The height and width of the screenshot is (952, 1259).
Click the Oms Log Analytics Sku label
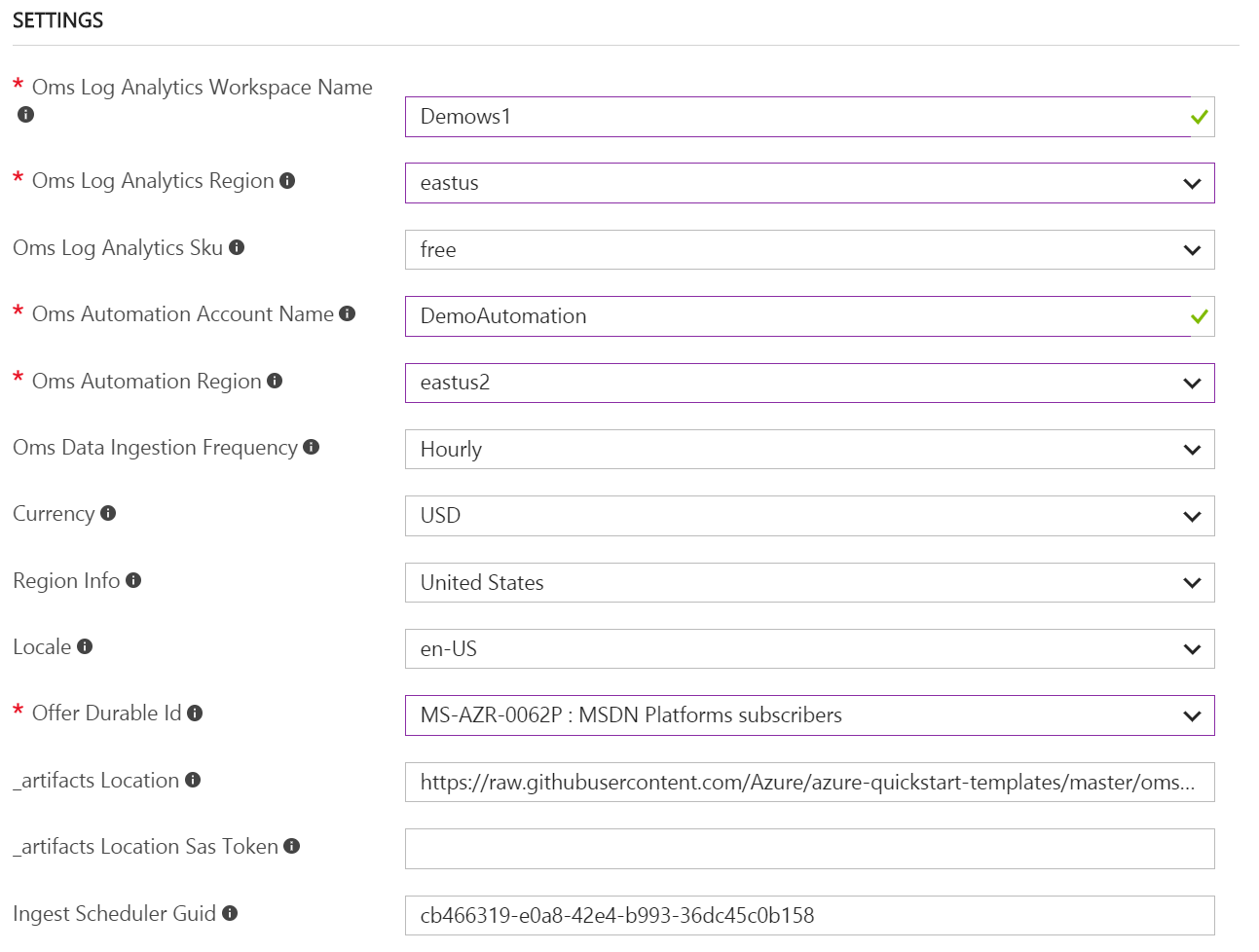pyautogui.click(x=118, y=248)
